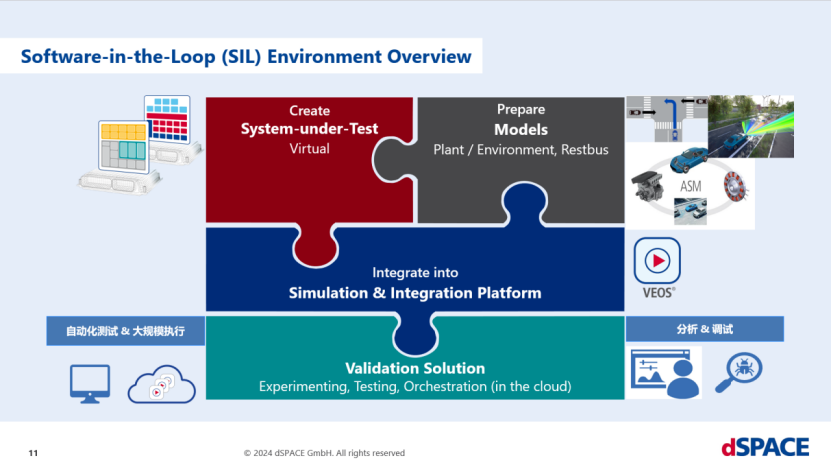Viewport: 831px width, 468px height.
Task: Click the VEOS play button icon
Action: (x=657, y=261)
